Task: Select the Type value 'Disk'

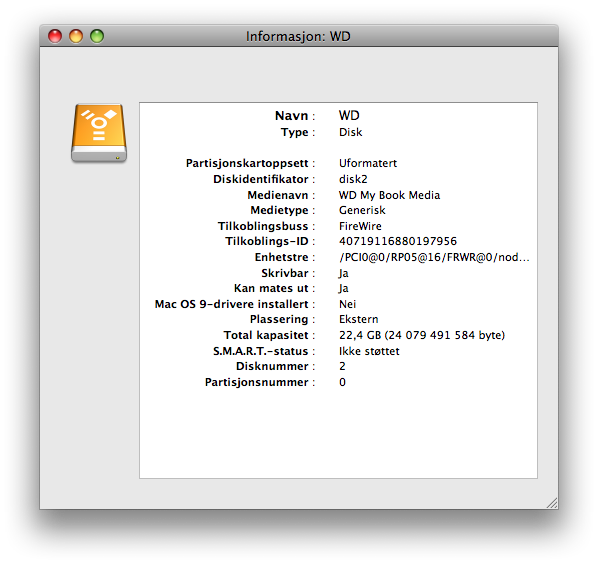Action: [350, 132]
